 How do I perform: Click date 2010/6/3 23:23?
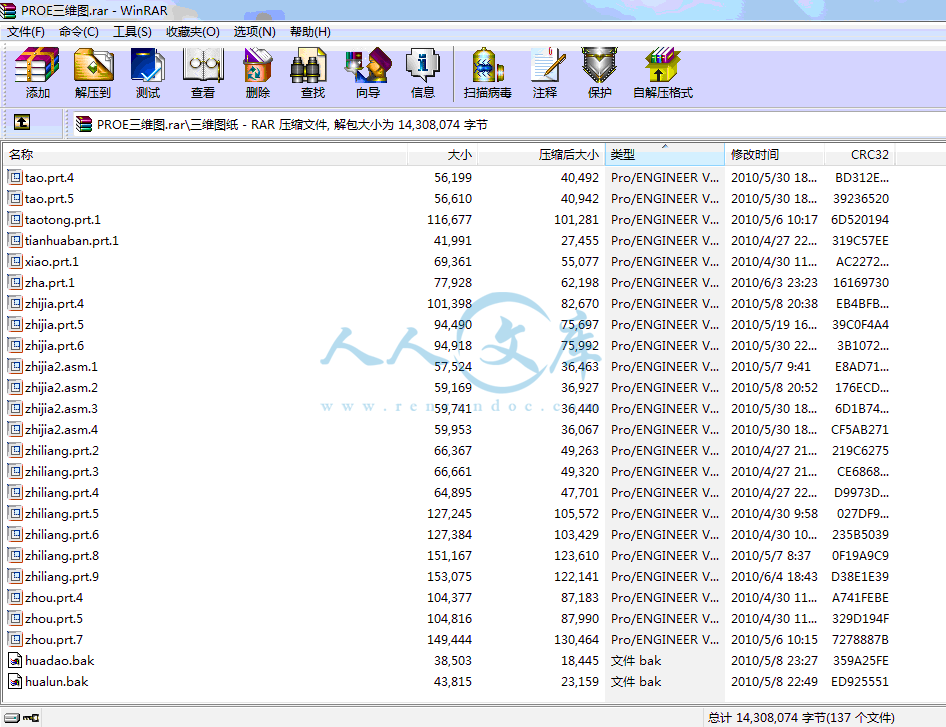[x=774, y=282]
